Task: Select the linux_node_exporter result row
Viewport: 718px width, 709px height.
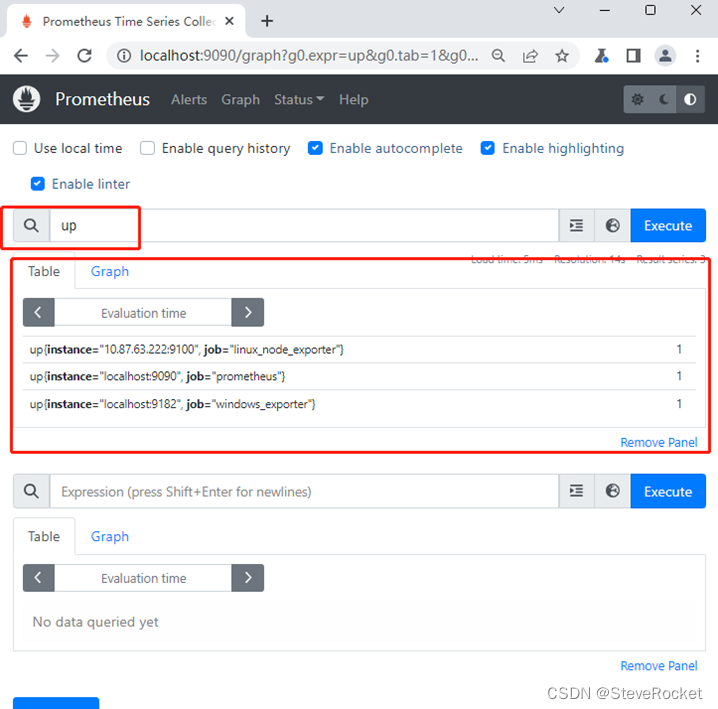Action: [x=359, y=349]
